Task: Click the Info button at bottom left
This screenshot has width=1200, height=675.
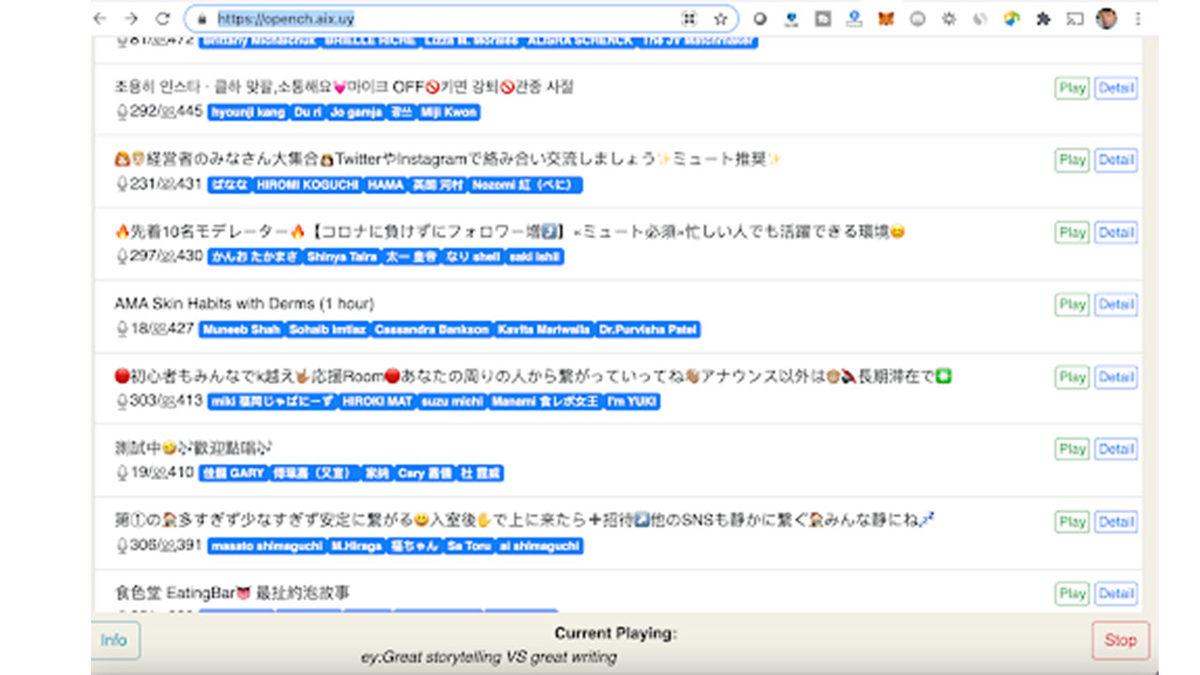Action: coord(114,640)
